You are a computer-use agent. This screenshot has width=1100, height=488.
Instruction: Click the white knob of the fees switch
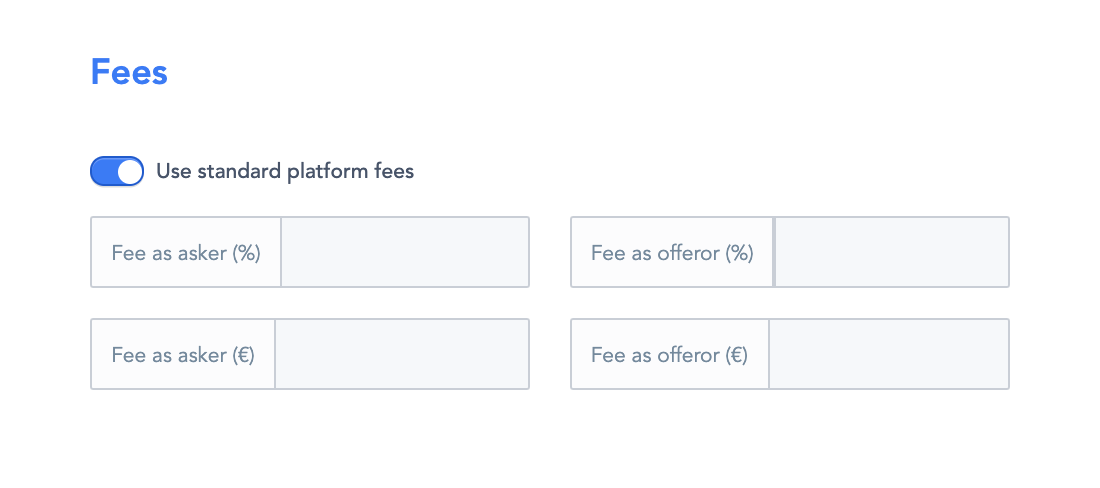pyautogui.click(x=130, y=171)
